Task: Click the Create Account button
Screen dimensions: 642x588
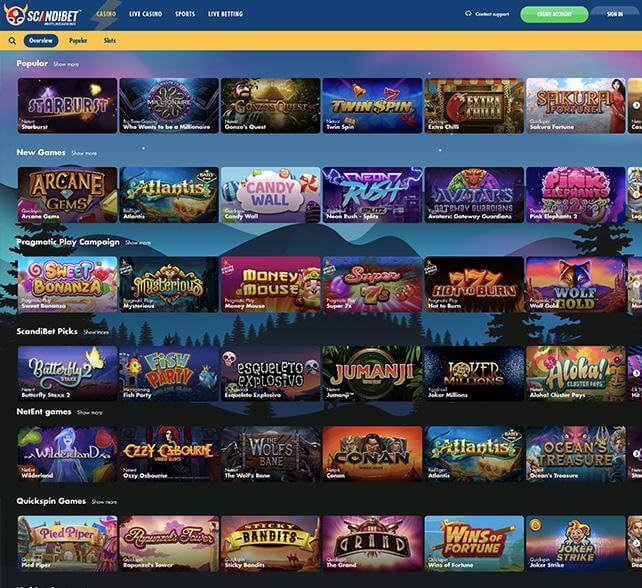Action: pyautogui.click(x=554, y=14)
